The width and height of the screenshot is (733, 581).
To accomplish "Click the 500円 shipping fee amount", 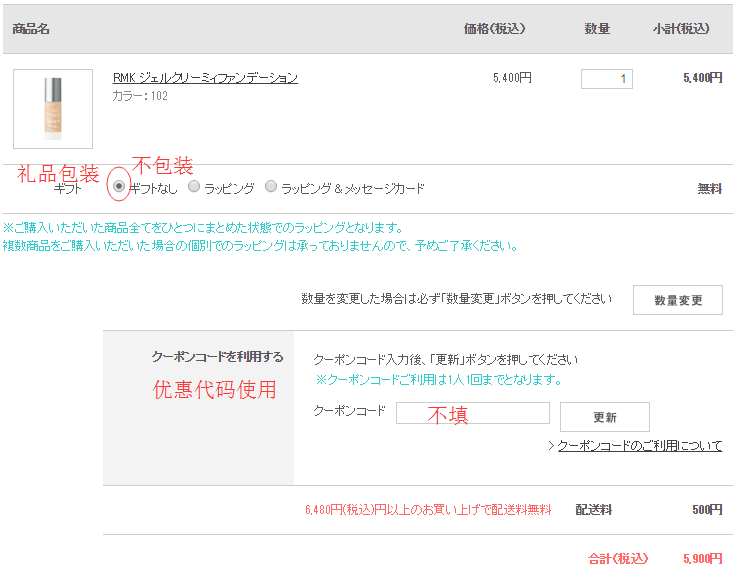I will pyautogui.click(x=706, y=510).
